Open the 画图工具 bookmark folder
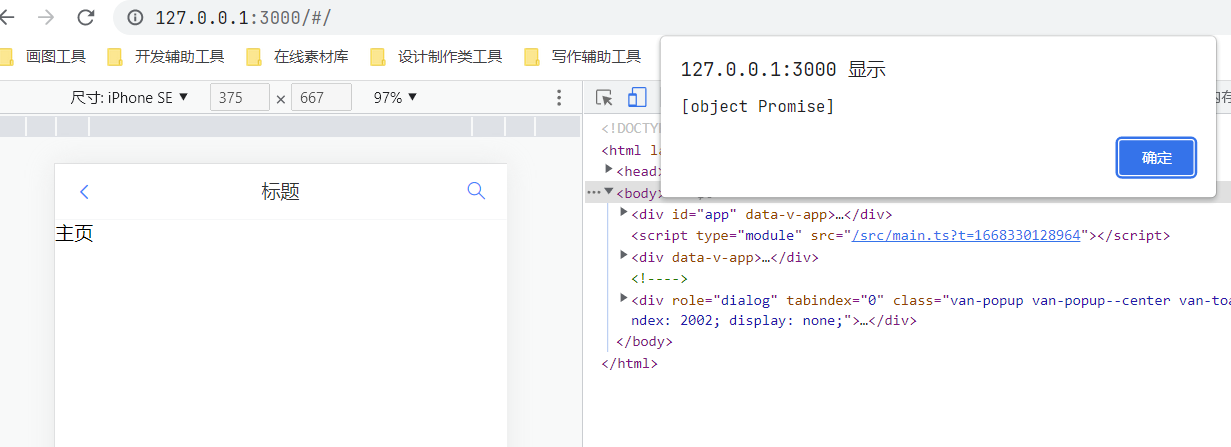This screenshot has width=1231, height=447. (45, 57)
